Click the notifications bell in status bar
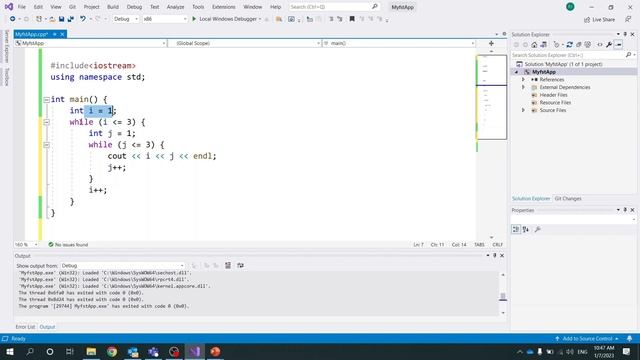The width and height of the screenshot is (640, 360). (x=629, y=339)
